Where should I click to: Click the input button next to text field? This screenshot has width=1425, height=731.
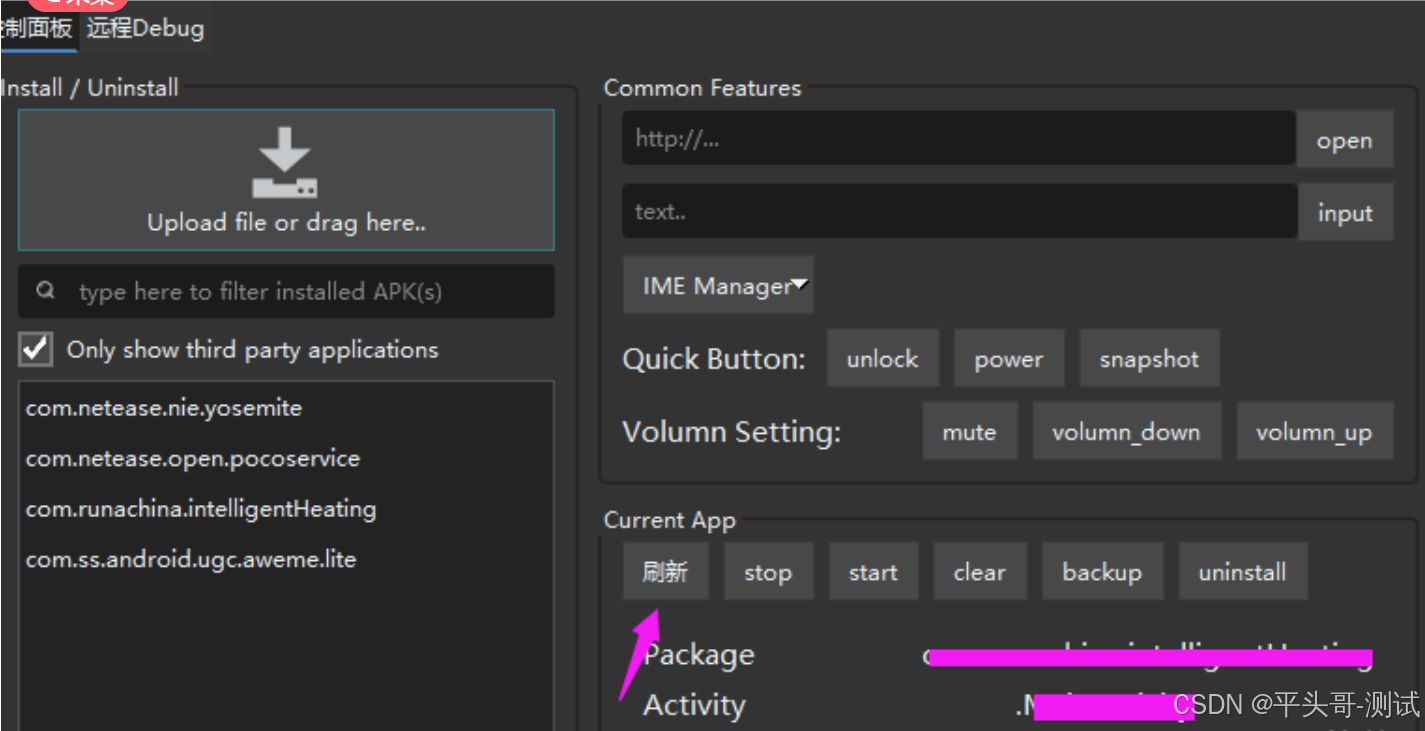(1345, 213)
